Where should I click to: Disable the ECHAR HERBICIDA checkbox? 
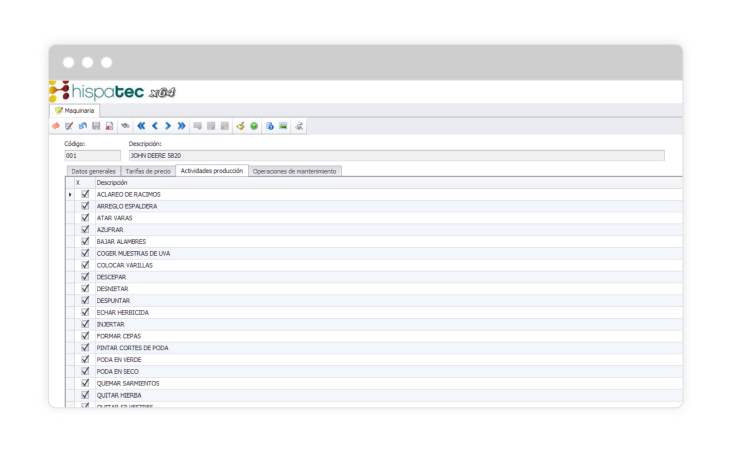85,312
